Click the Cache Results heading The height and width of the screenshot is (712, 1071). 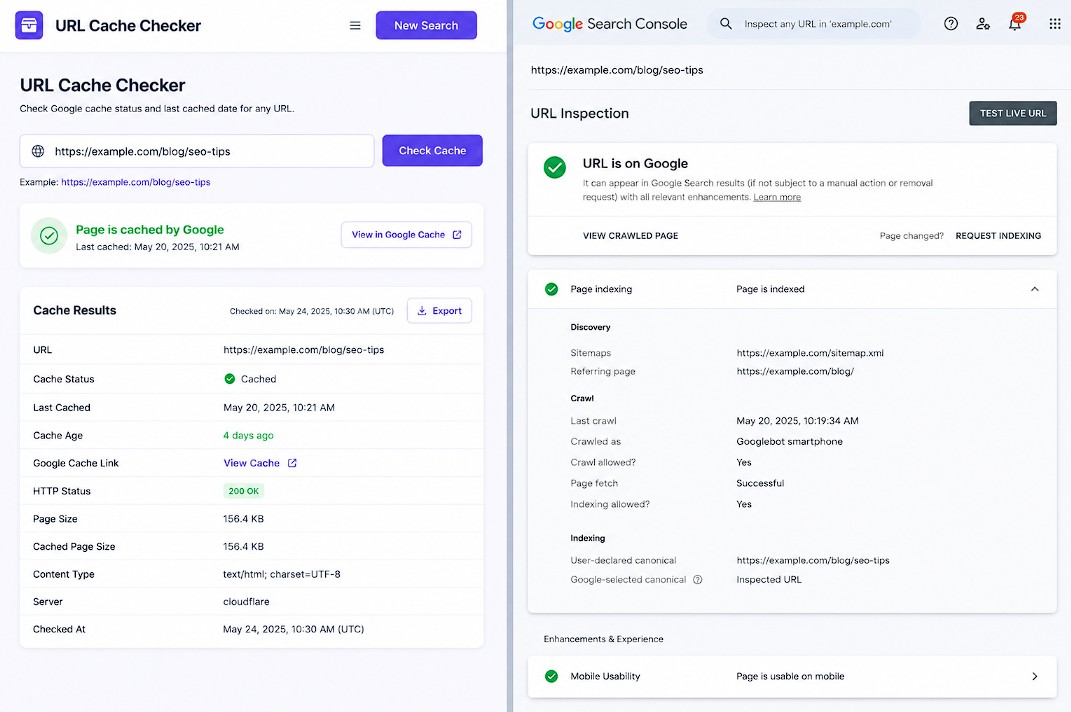point(74,310)
